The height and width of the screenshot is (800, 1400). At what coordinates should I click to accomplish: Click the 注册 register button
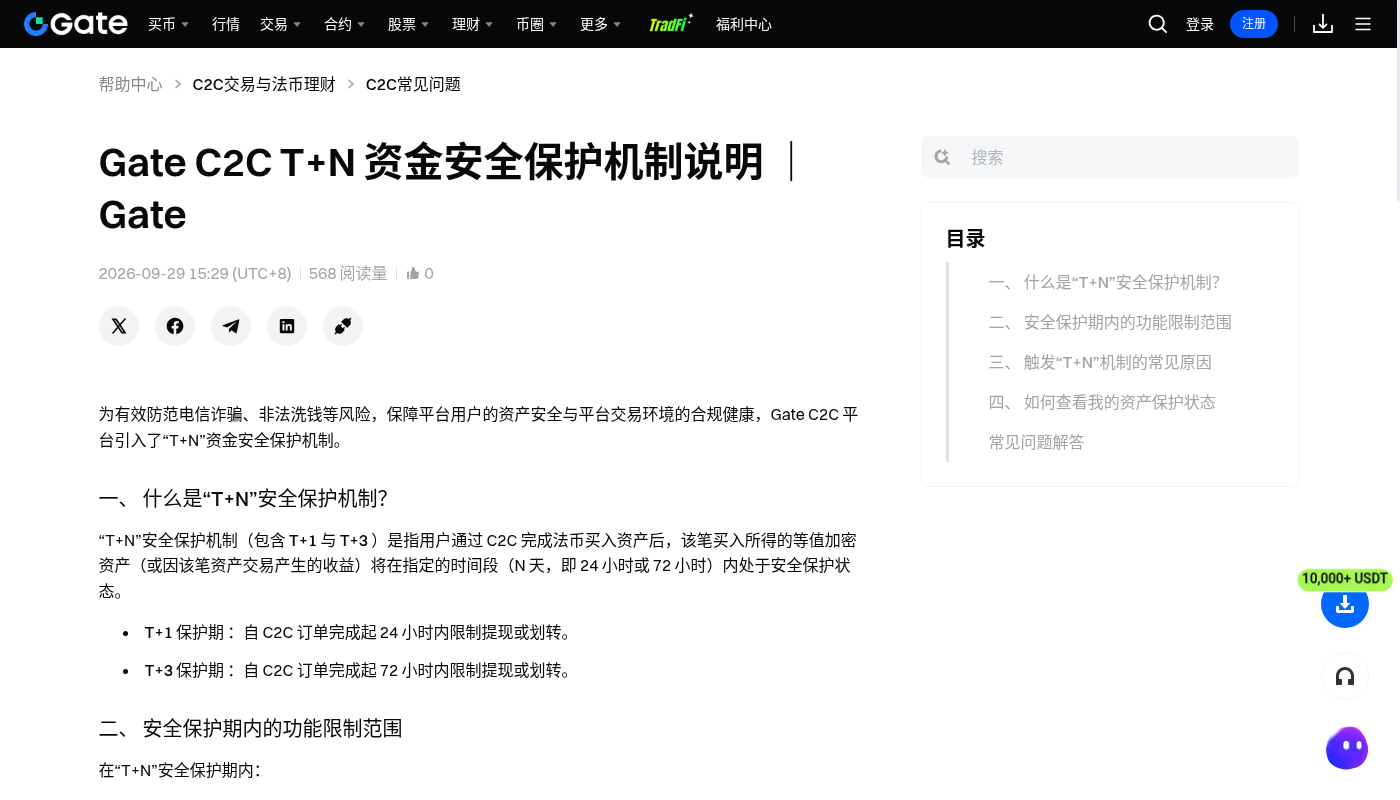(x=1254, y=24)
